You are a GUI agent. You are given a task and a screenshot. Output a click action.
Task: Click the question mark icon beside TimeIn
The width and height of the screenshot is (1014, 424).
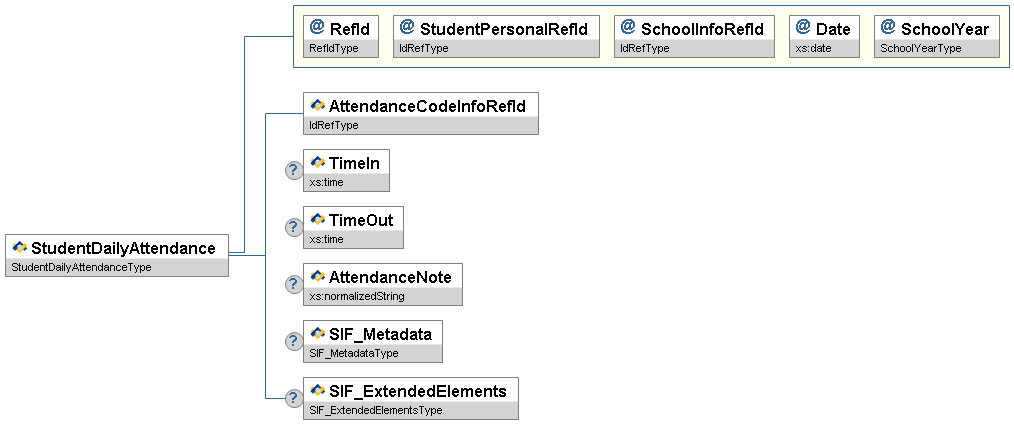(294, 170)
